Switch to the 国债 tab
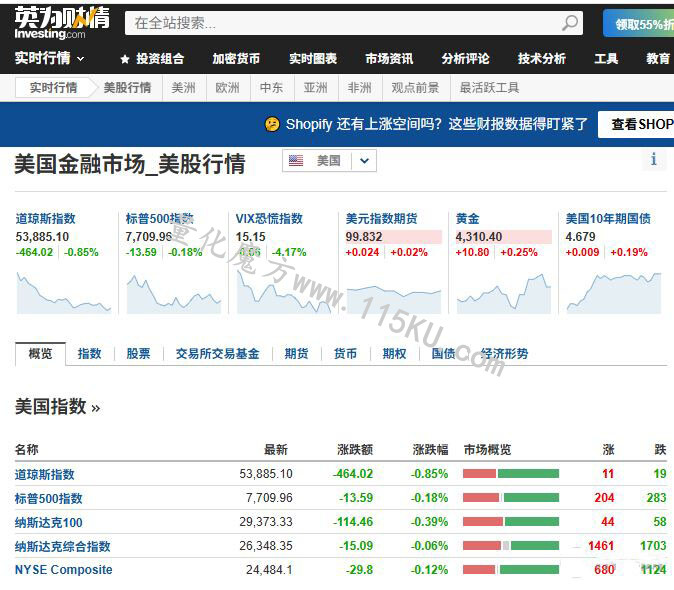 tap(444, 354)
